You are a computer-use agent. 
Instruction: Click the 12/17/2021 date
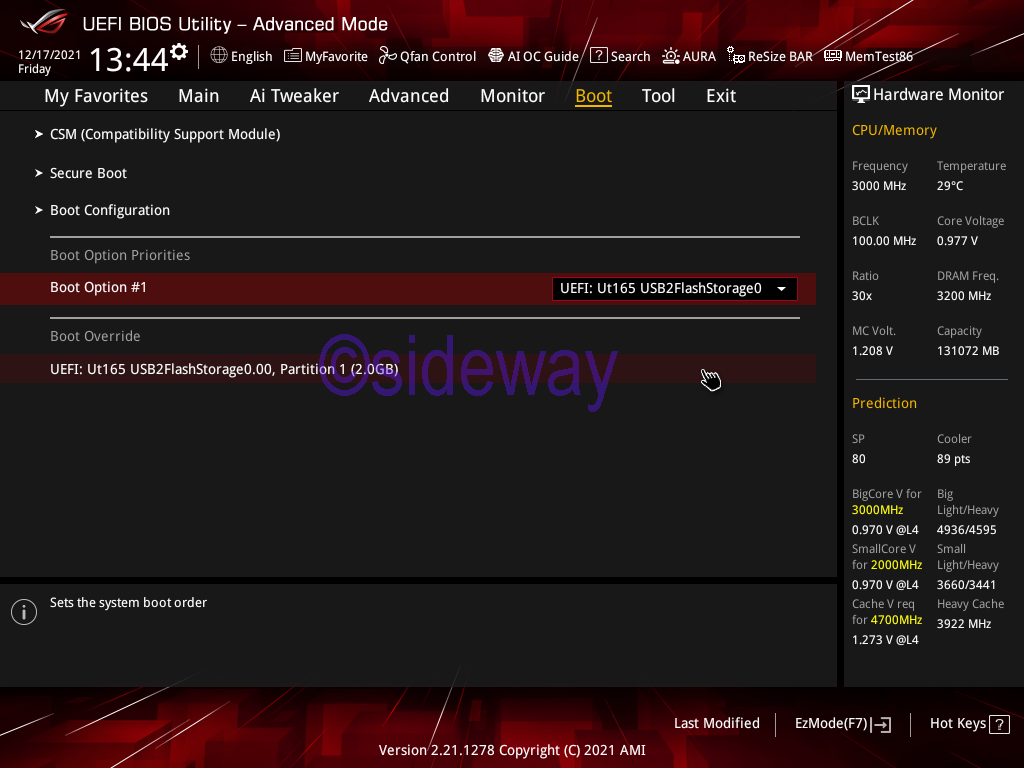[50, 55]
